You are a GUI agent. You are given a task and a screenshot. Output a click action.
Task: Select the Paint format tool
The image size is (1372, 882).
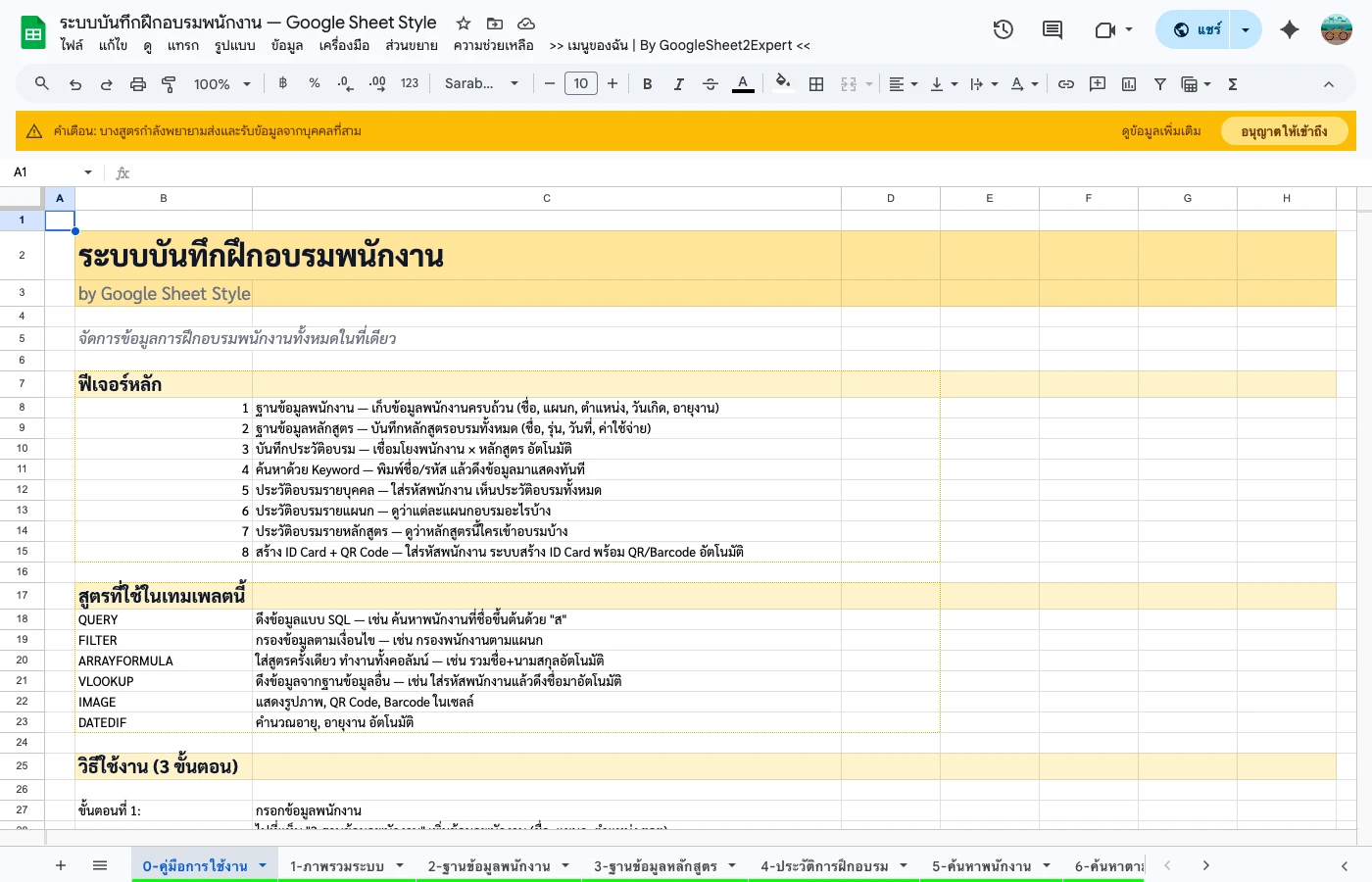pos(168,83)
